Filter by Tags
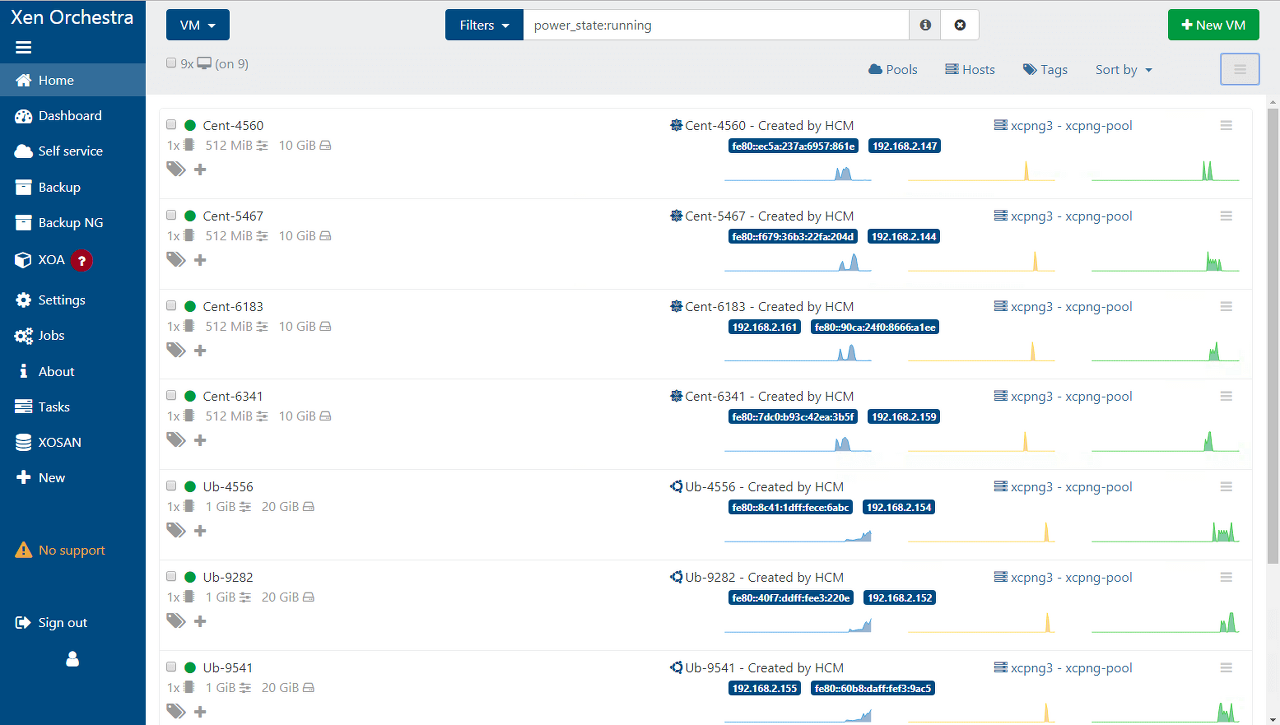Image resolution: width=1280 pixels, height=725 pixels. click(x=1045, y=69)
